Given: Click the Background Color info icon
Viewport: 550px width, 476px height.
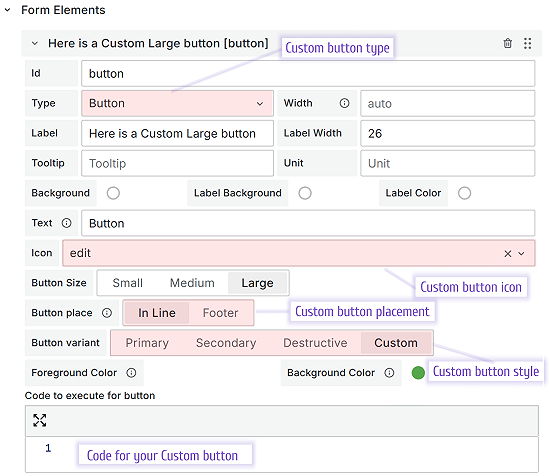Looking at the screenshot, I should [x=389, y=373].
